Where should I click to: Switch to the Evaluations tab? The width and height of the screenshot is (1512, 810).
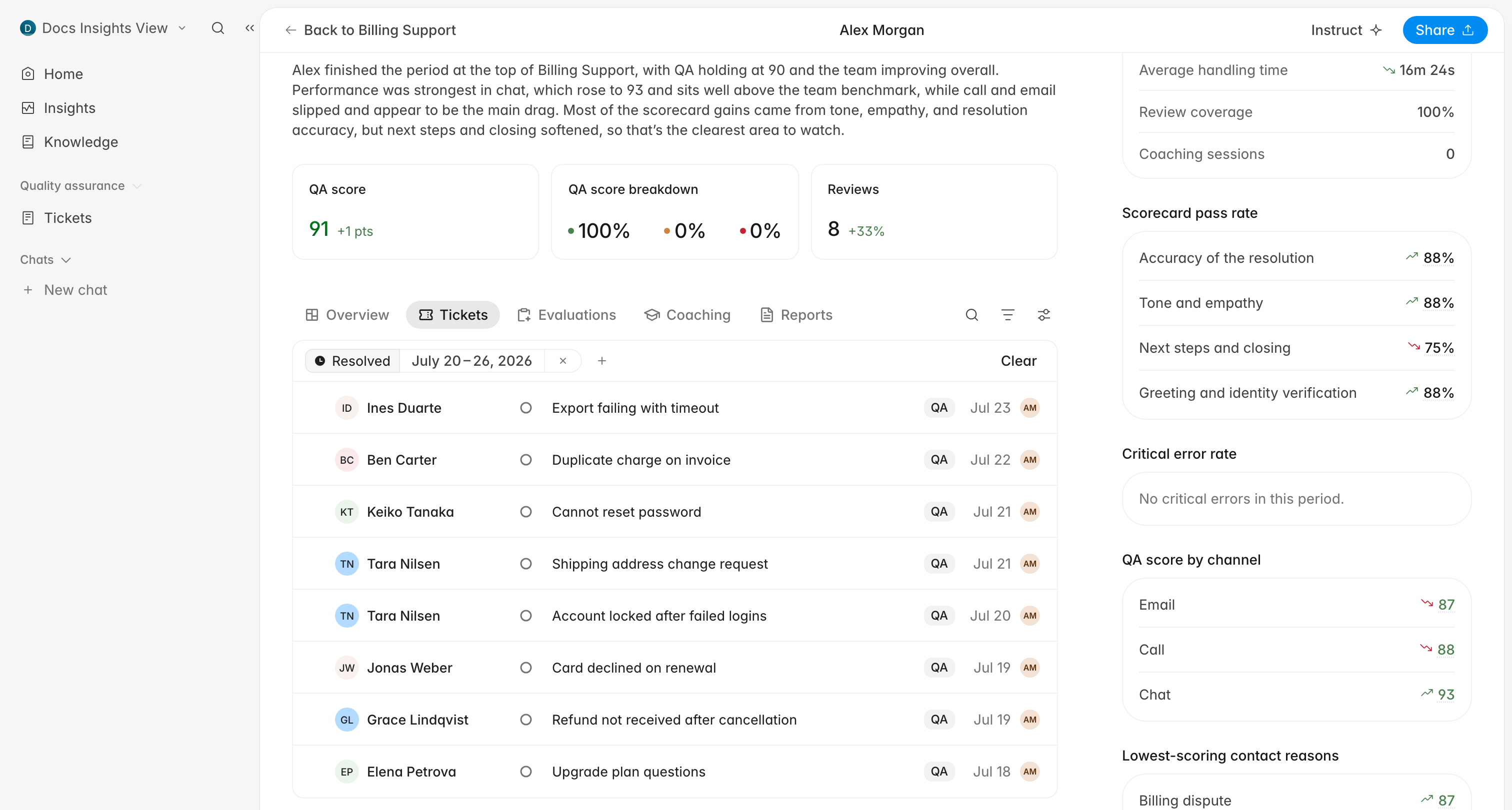coord(567,315)
